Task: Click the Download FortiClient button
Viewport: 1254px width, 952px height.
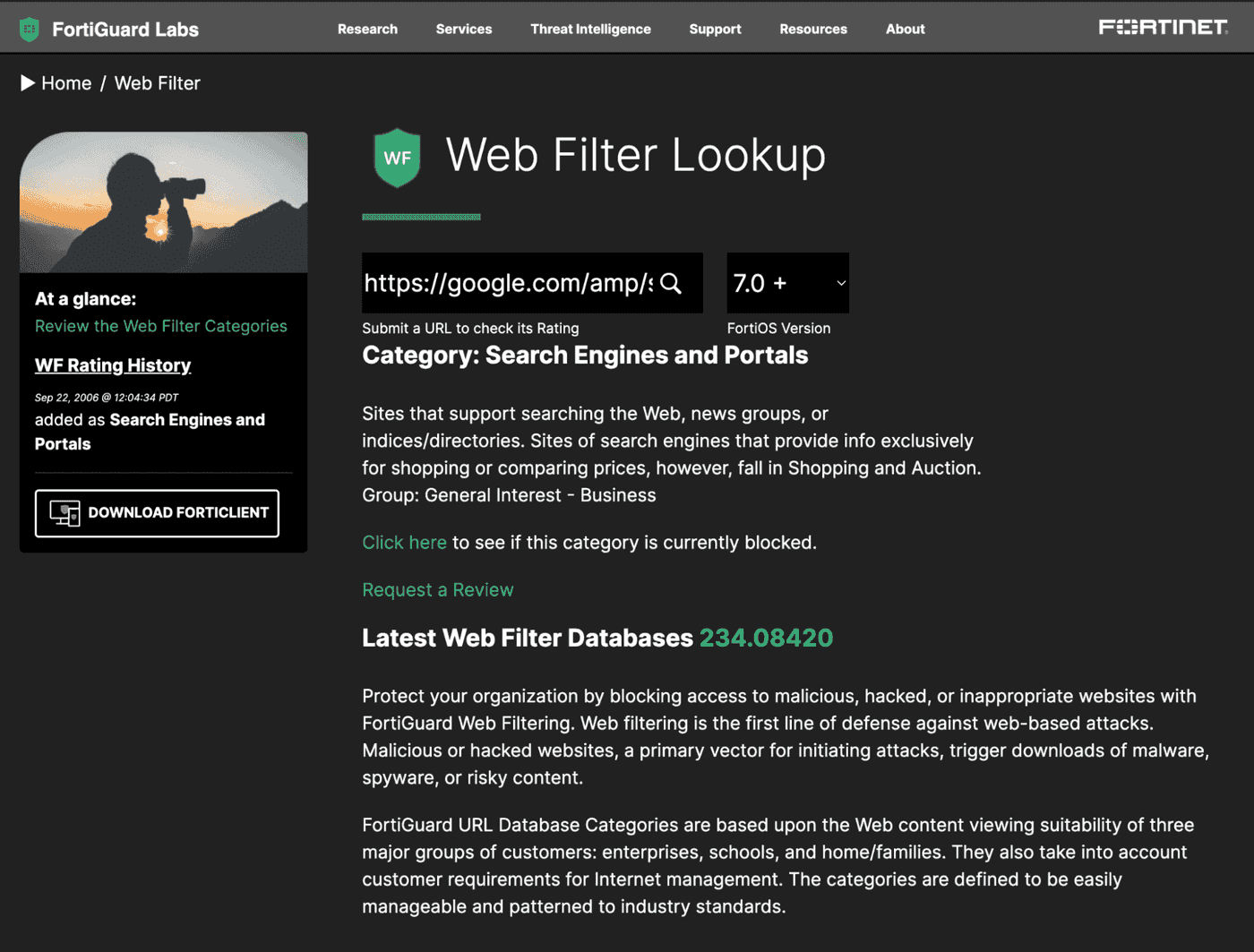Action: pos(157,513)
